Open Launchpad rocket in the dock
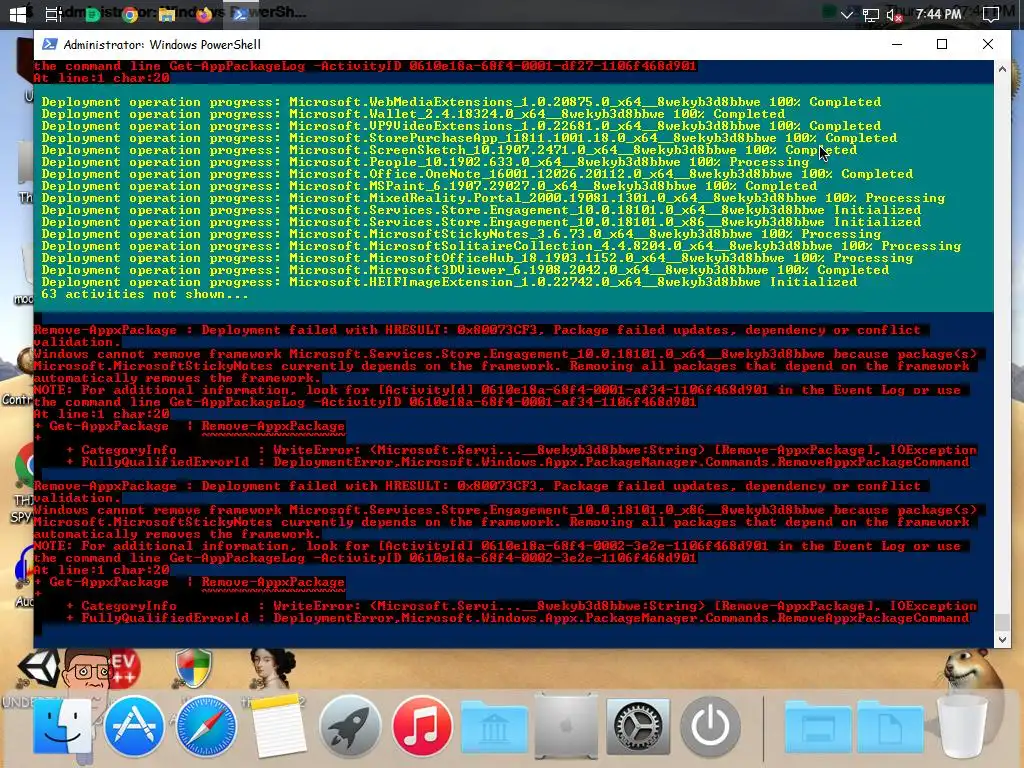 point(350,726)
